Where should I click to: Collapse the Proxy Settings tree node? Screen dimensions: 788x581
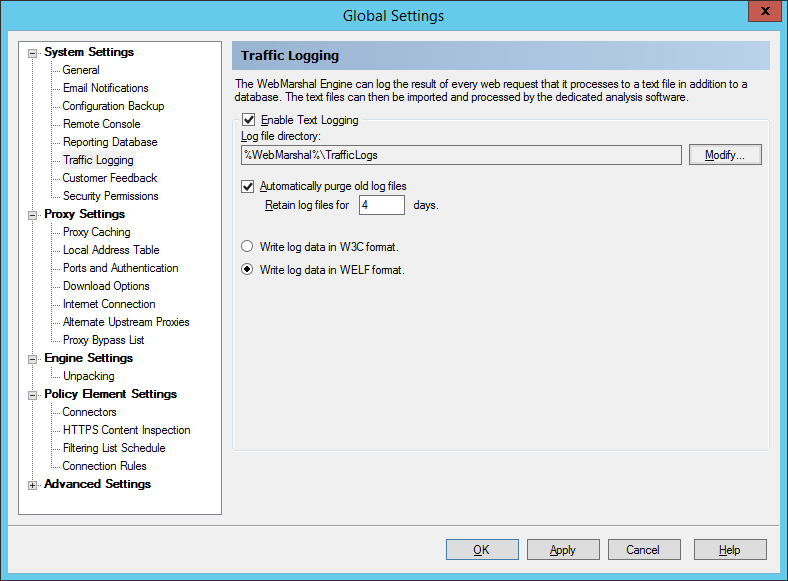[33, 215]
